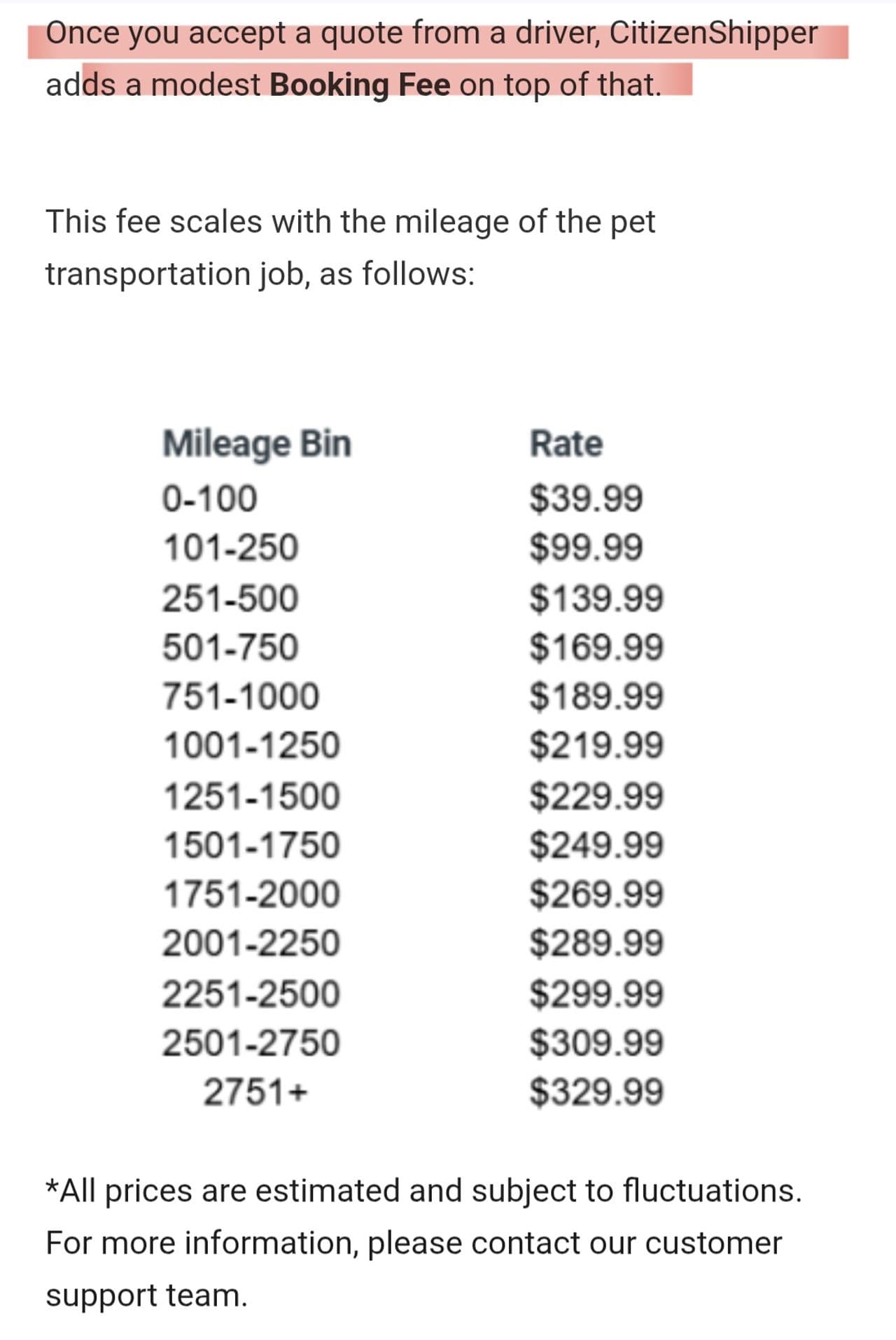Click the highlighted "CitizenShipper" word

pos(713,33)
